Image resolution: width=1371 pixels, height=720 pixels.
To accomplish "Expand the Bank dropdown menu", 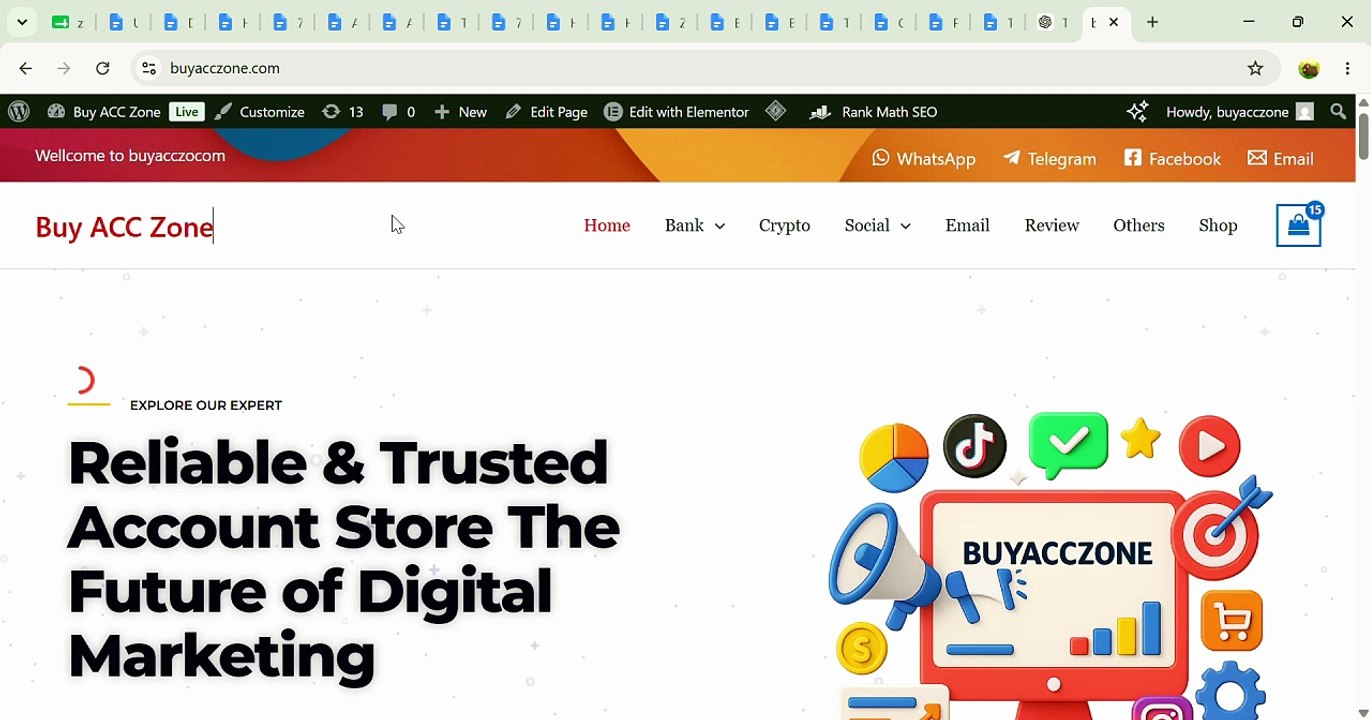I will pos(695,225).
